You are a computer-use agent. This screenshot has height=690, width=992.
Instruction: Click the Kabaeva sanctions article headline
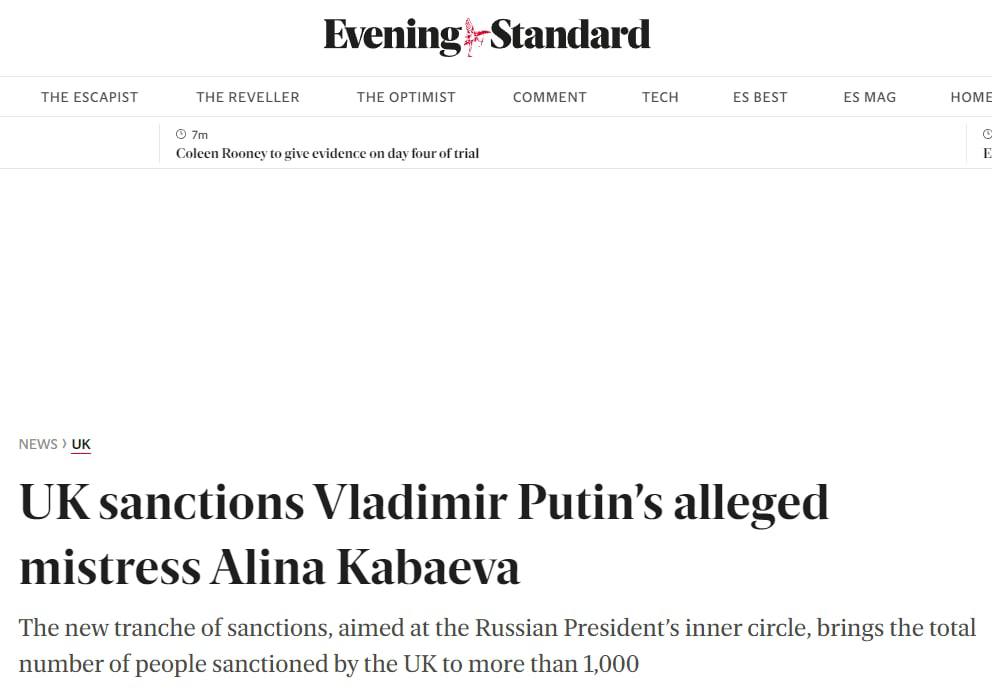[x=424, y=534]
